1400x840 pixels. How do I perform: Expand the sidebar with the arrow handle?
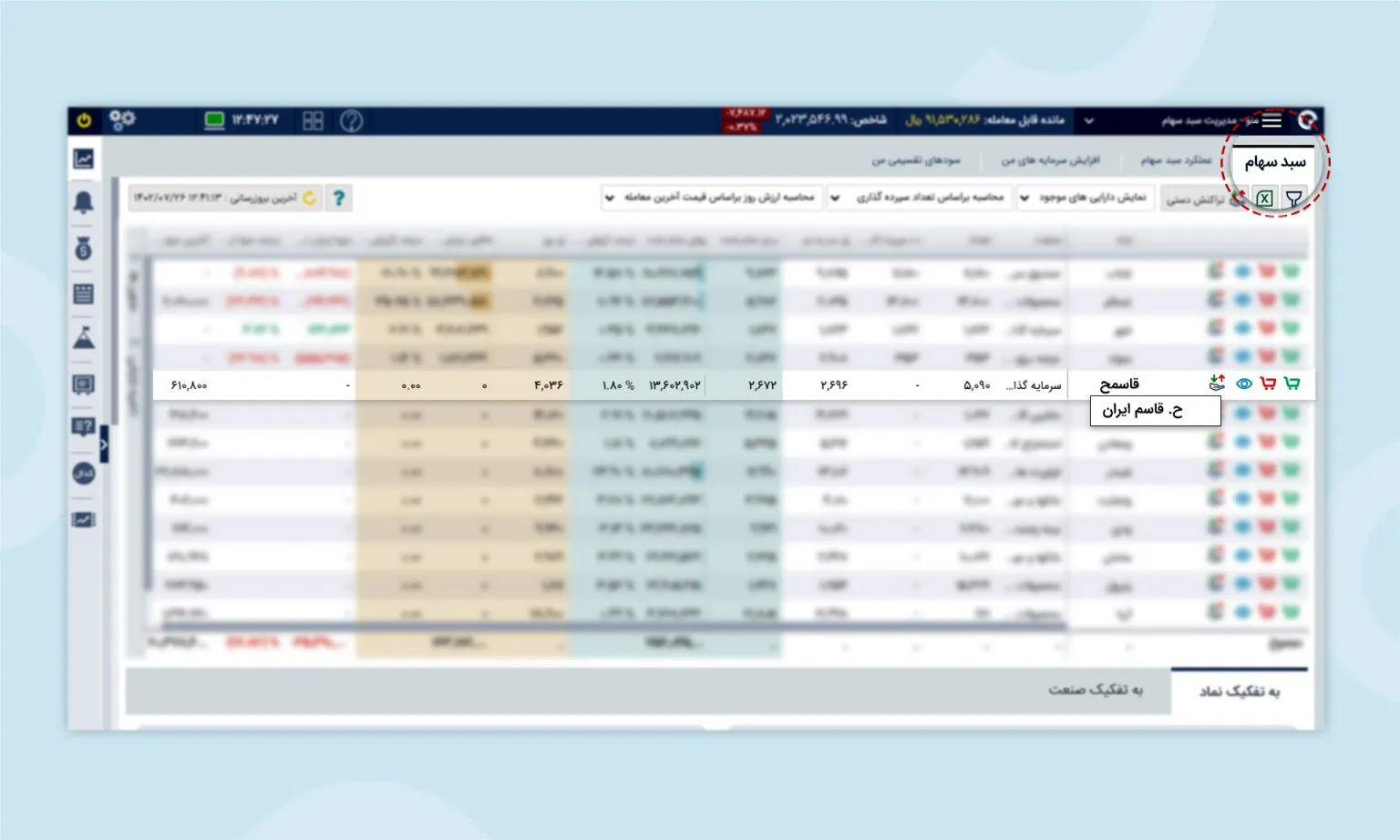pyautogui.click(x=104, y=445)
